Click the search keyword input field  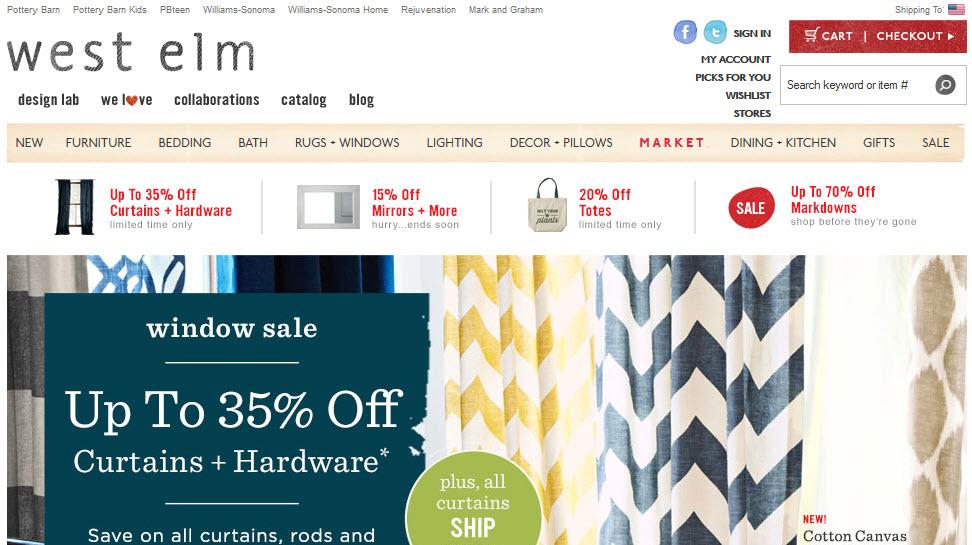(859, 85)
